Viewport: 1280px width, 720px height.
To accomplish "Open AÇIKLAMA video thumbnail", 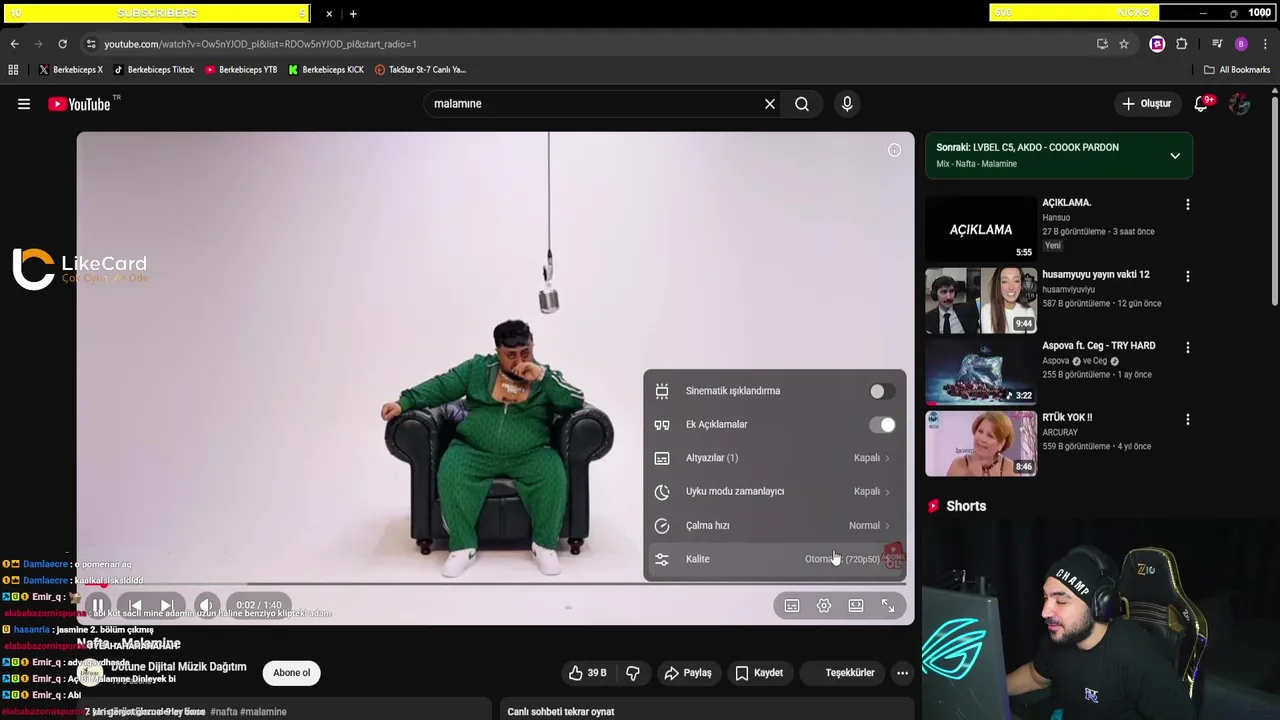I will [x=981, y=229].
